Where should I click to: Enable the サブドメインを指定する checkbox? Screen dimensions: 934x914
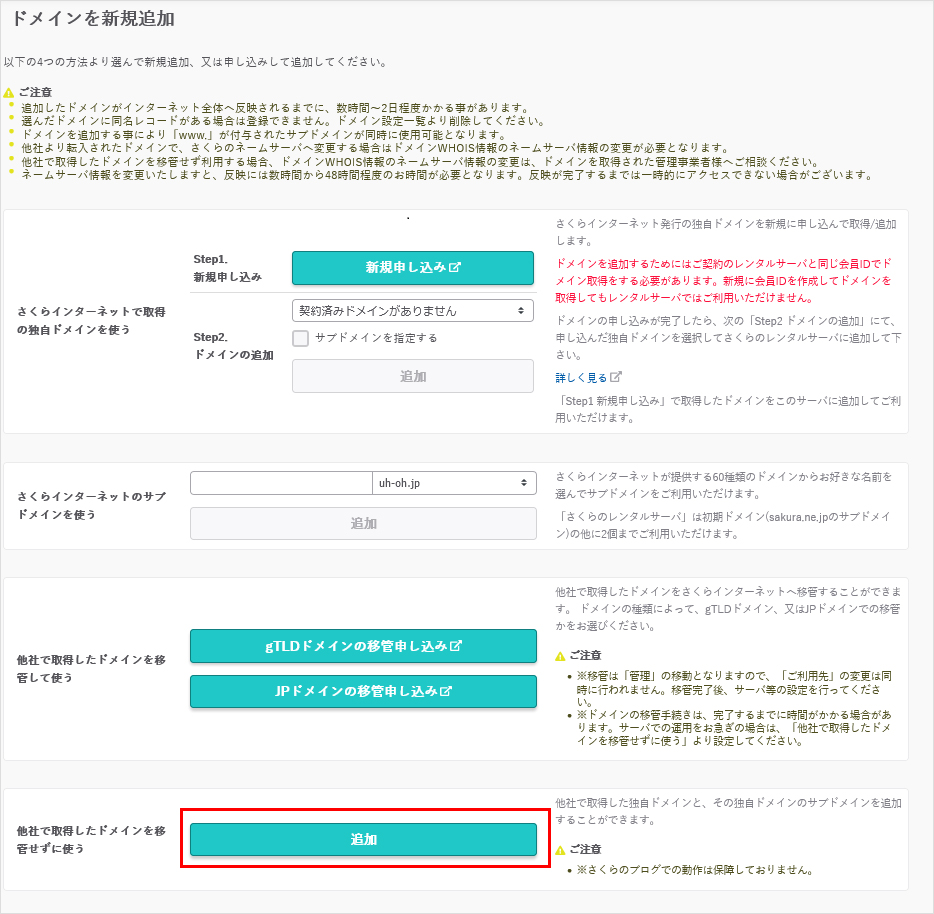[x=300, y=338]
